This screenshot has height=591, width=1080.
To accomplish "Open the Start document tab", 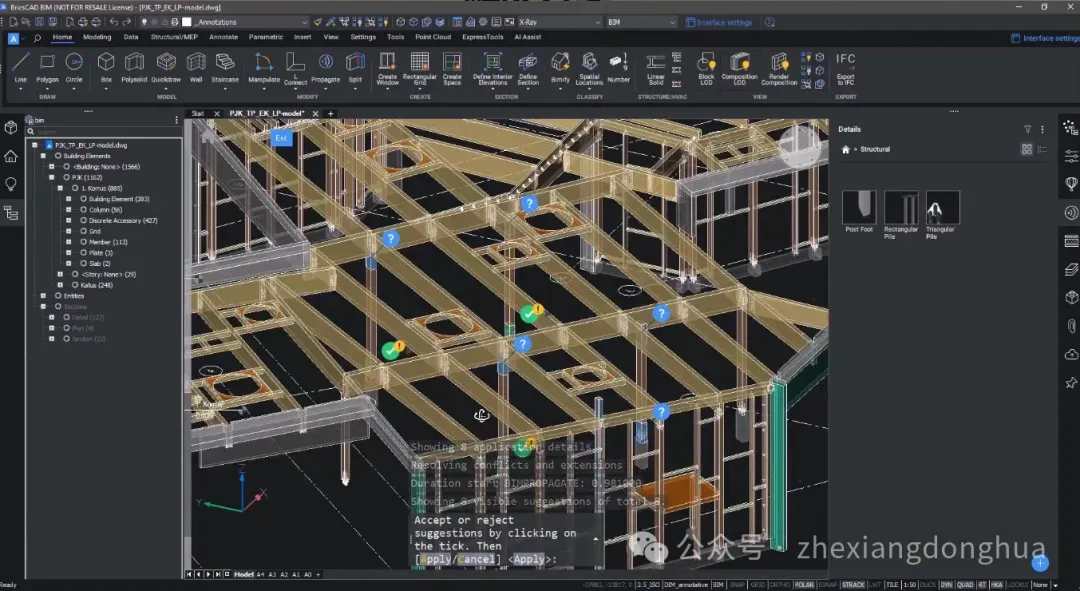I will [x=198, y=114].
